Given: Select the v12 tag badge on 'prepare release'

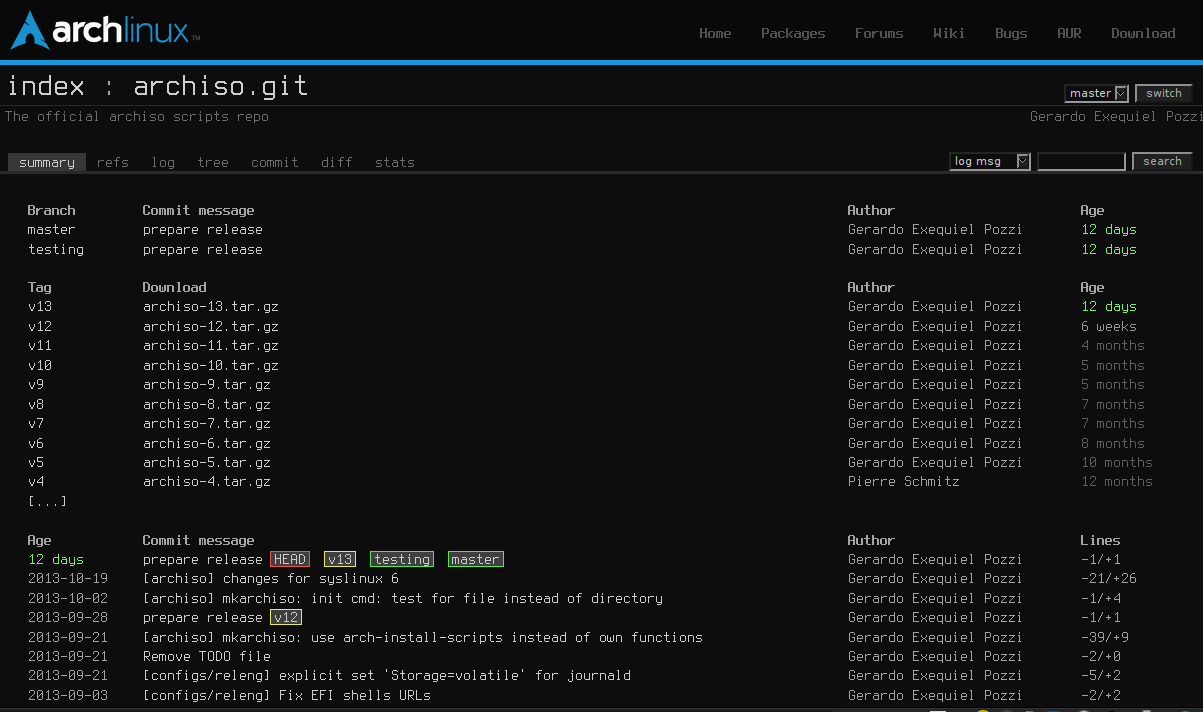Looking at the screenshot, I should [286, 617].
